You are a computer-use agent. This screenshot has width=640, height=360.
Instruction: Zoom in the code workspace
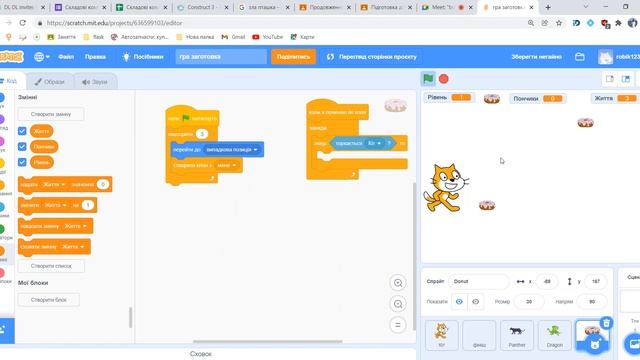coord(398,283)
